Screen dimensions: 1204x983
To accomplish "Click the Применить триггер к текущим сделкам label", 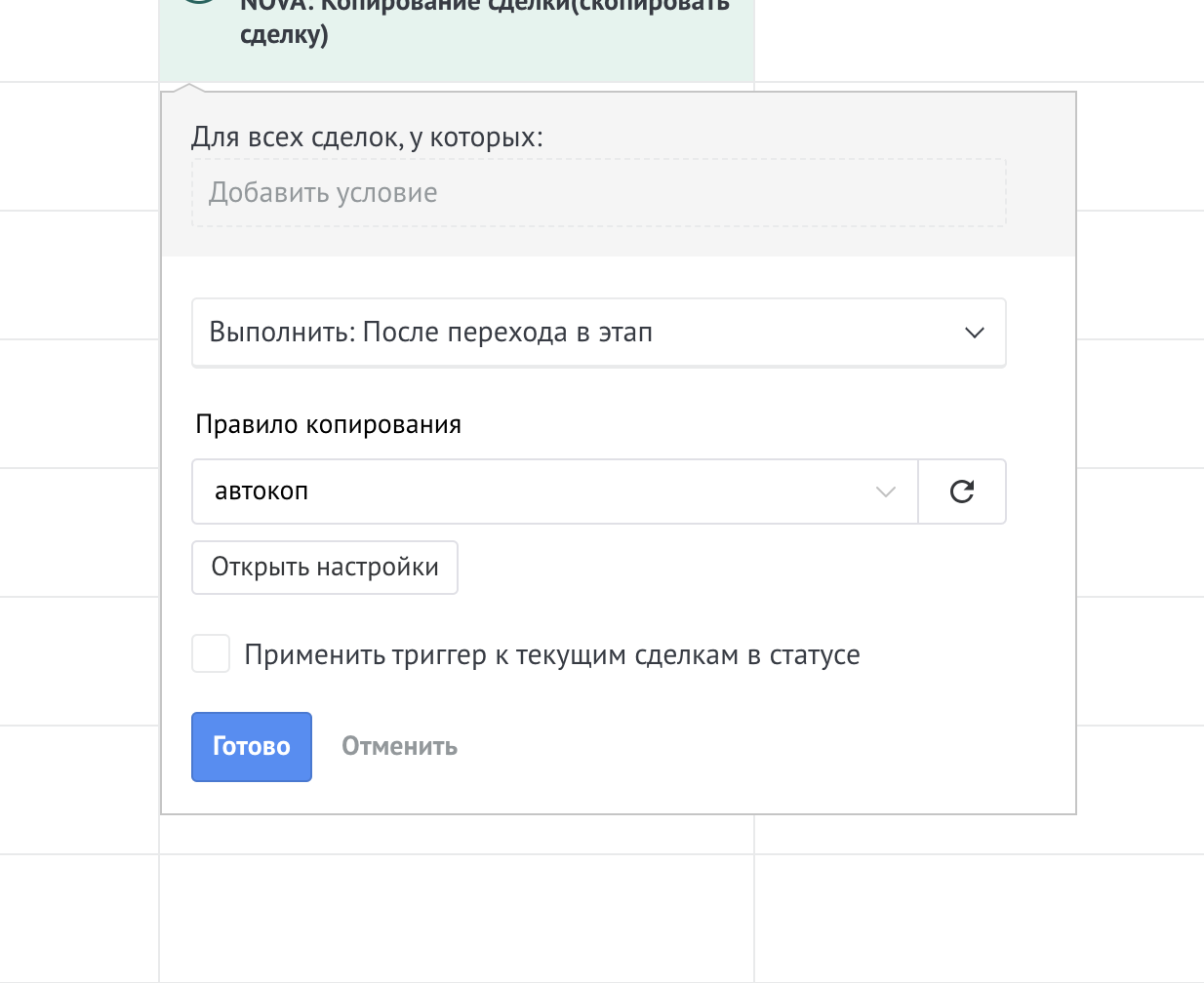I will (551, 655).
